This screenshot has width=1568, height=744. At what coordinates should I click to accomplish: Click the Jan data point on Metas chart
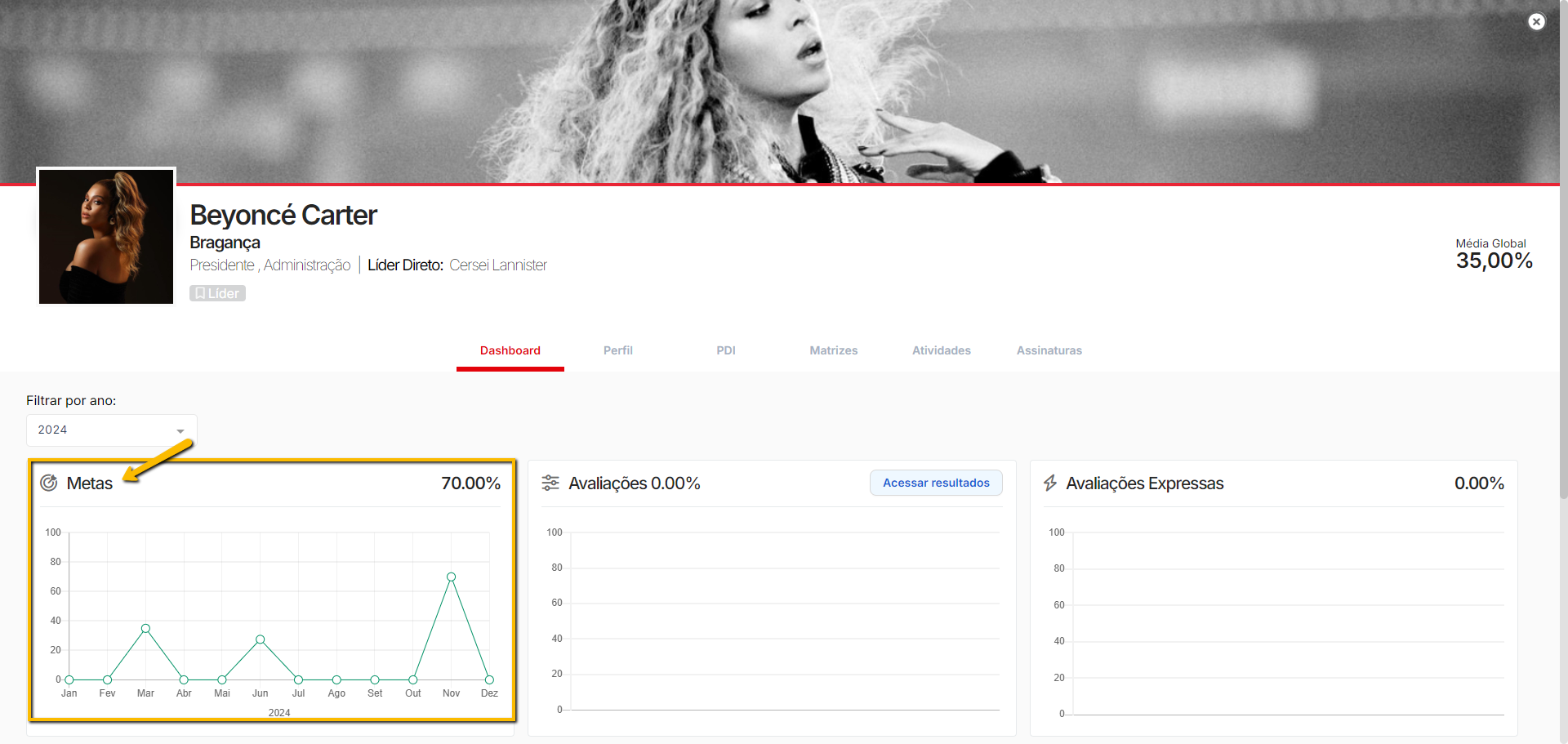pos(69,679)
